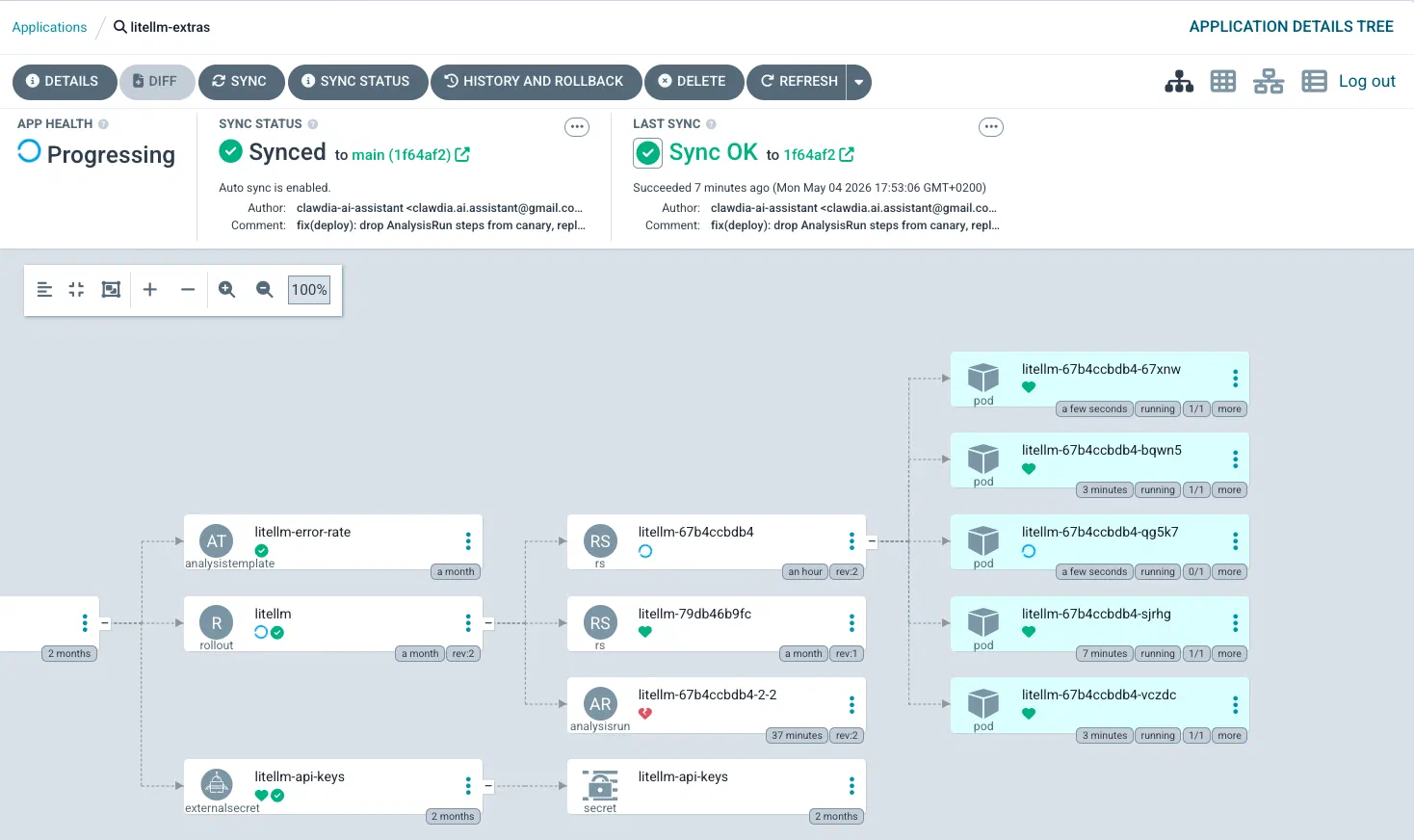Click the 100% zoom level field
The height and width of the screenshot is (840, 1414).
click(x=309, y=289)
